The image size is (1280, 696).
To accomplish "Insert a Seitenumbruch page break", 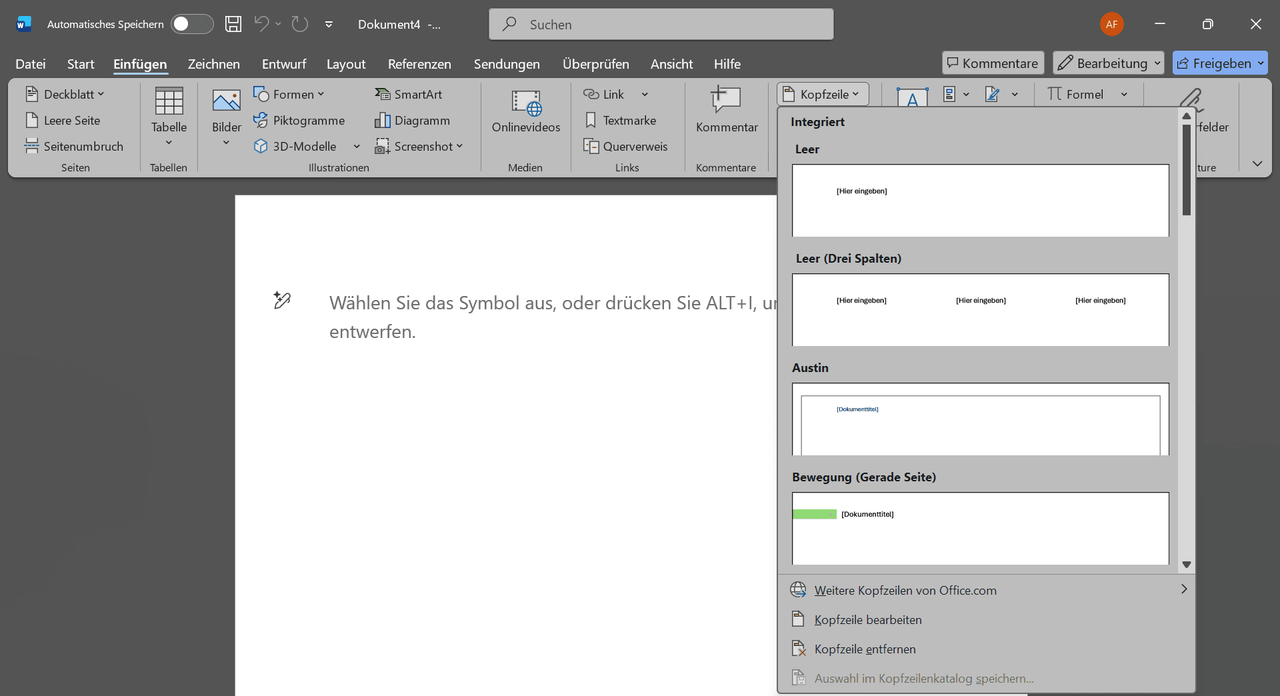I will coord(75,146).
